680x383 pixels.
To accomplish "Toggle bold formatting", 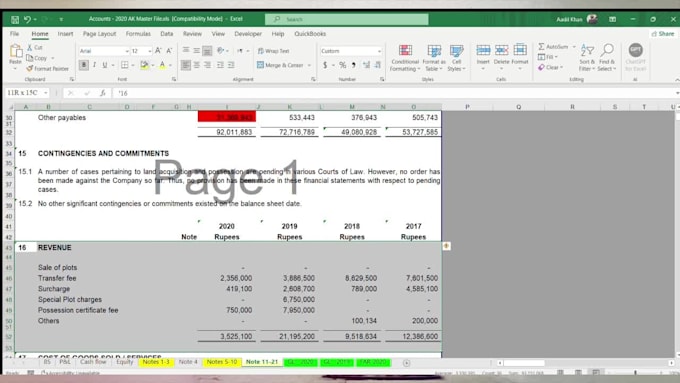I will point(84,65).
